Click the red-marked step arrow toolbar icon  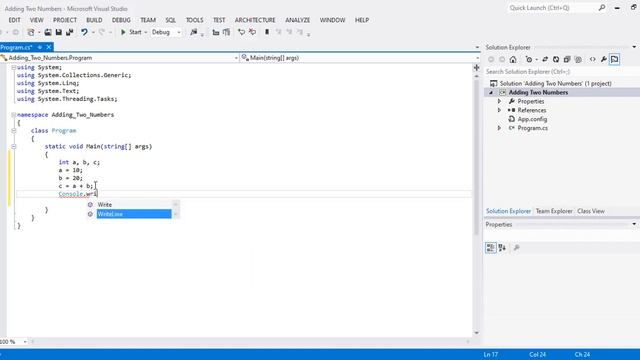tap(252, 32)
